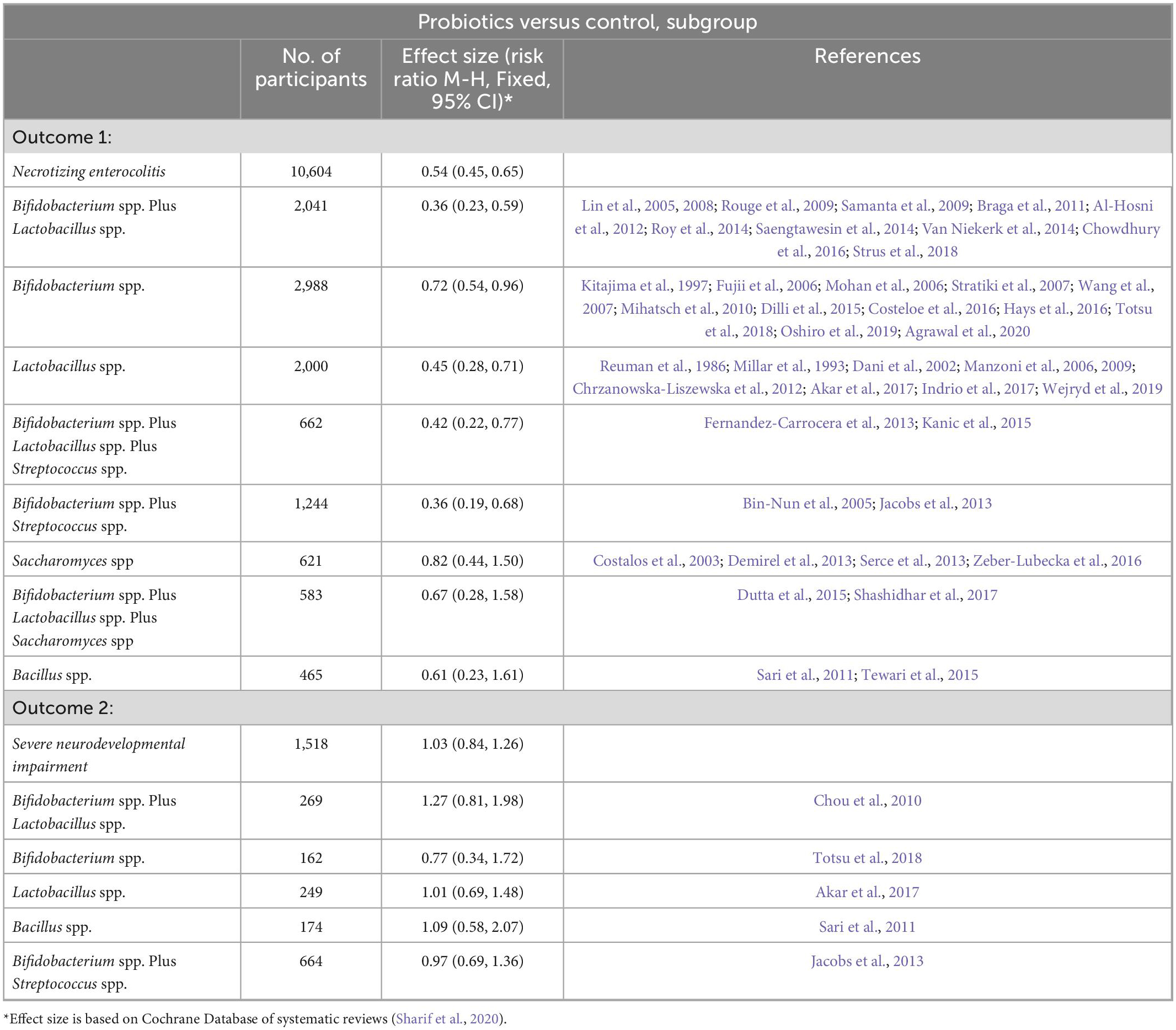Follow the Samanta et al., 2009 link
Screen dimensions: 1176x1030
point(905,206)
